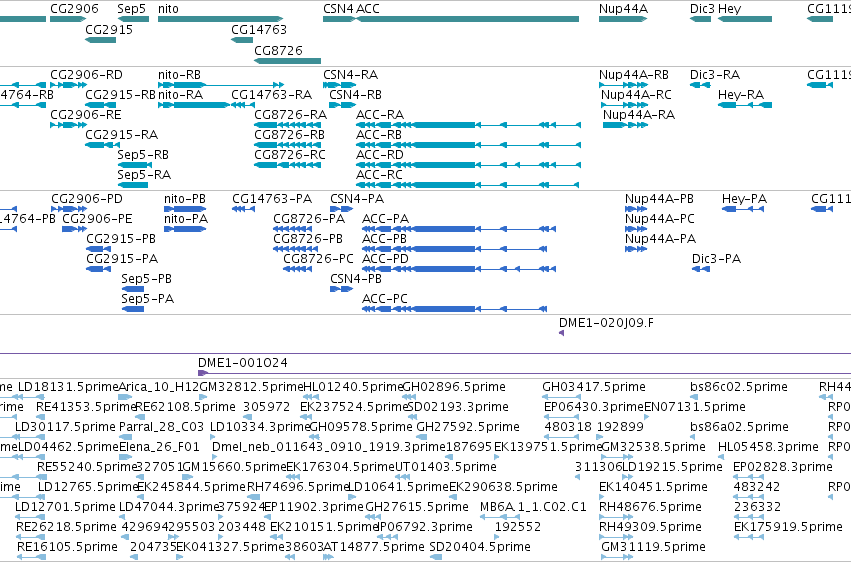Open transcript Nup44A-RB
Screen dimensions: 851x562
click(x=623, y=85)
